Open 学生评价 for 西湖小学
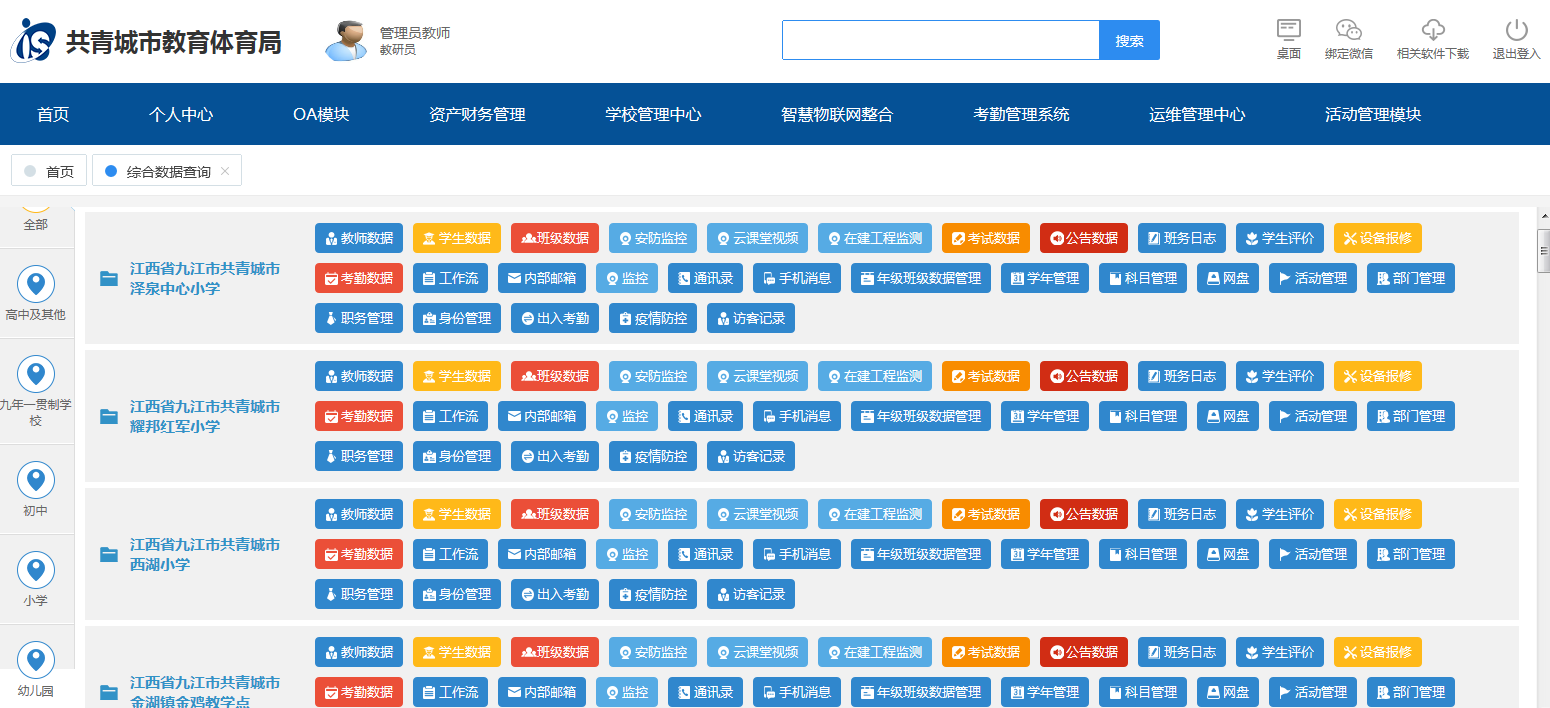This screenshot has height=708, width=1550. (x=1280, y=514)
